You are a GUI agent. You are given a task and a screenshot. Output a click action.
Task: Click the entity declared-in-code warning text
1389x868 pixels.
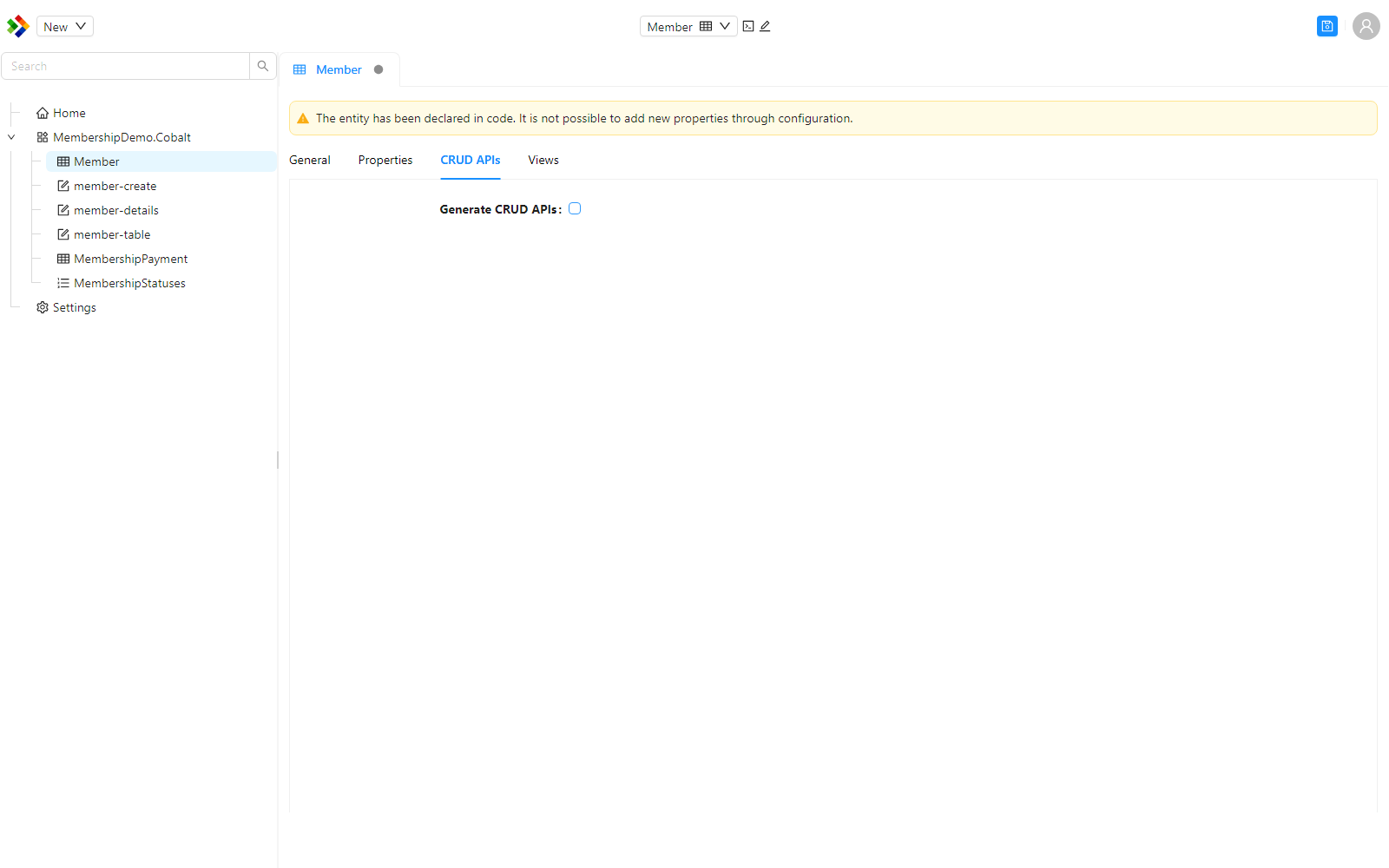[x=584, y=118]
